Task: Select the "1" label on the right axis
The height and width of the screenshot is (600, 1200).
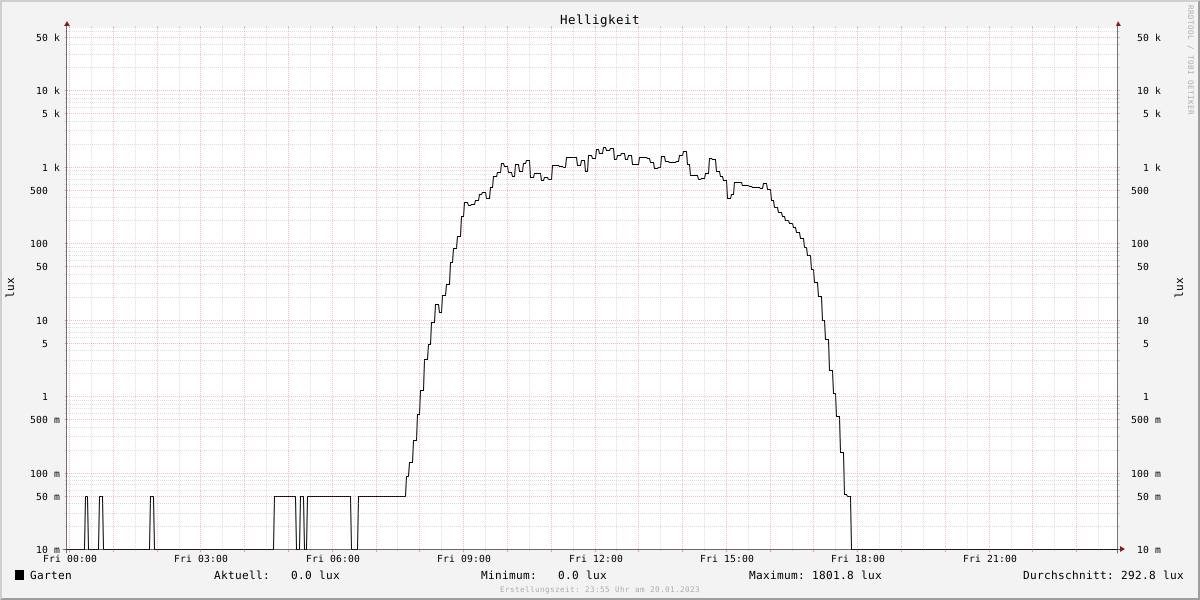Action: point(1146,397)
